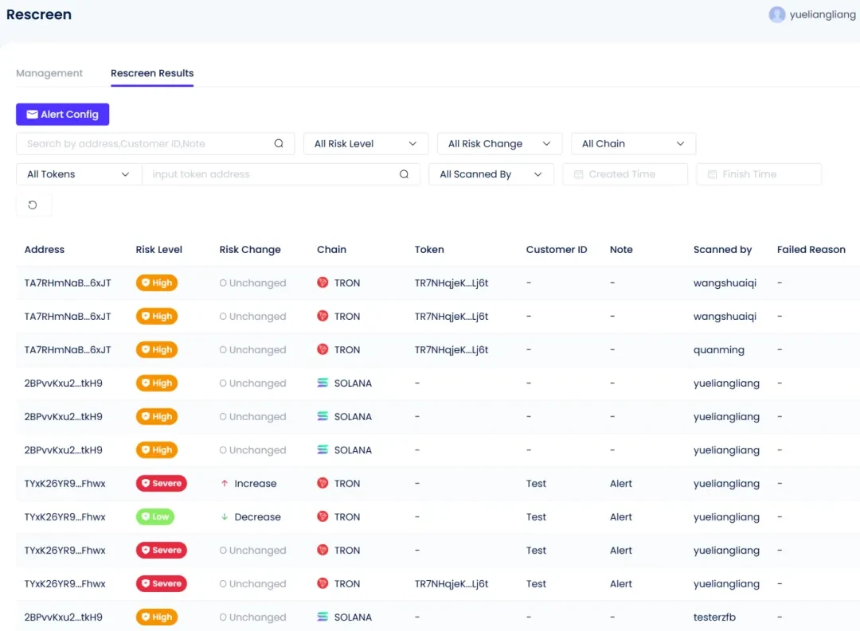This screenshot has width=860, height=631.
Task: Click the search magnifier in address search box
Action: pos(279,144)
